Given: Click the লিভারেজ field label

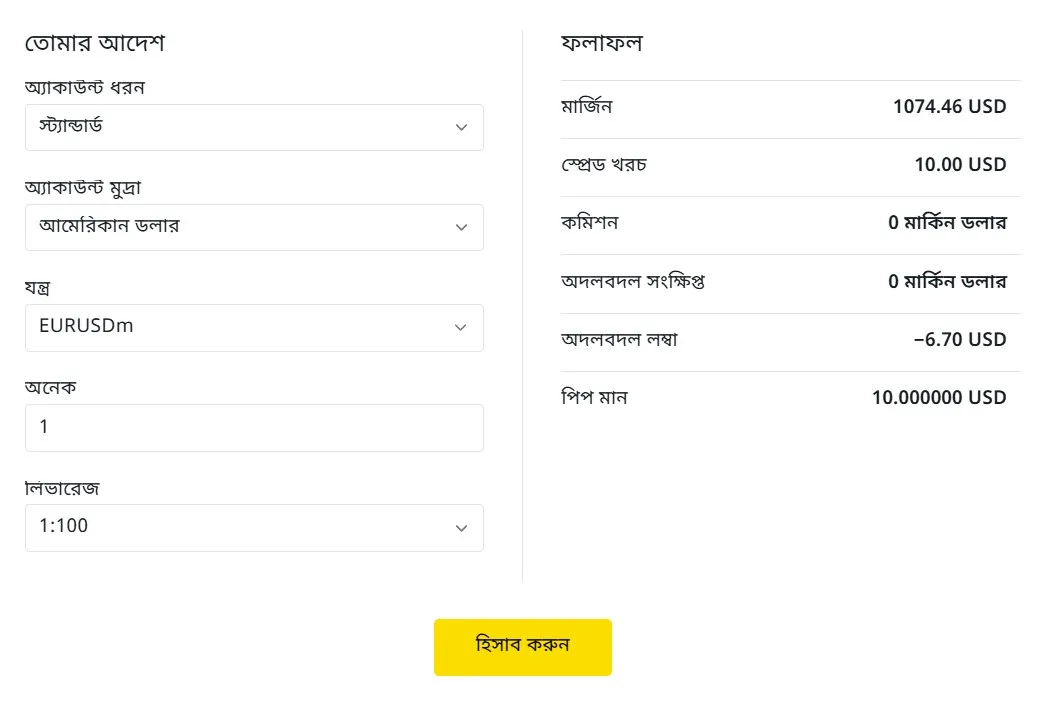Looking at the screenshot, I should click(42, 488).
